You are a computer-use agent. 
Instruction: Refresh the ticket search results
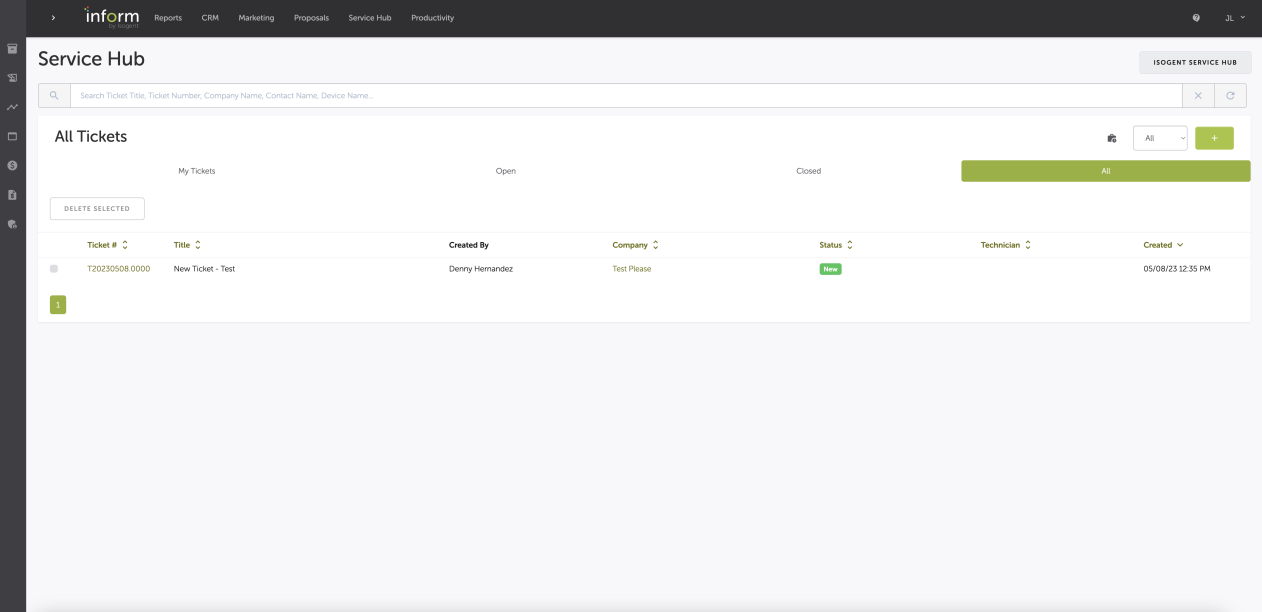[1229, 96]
